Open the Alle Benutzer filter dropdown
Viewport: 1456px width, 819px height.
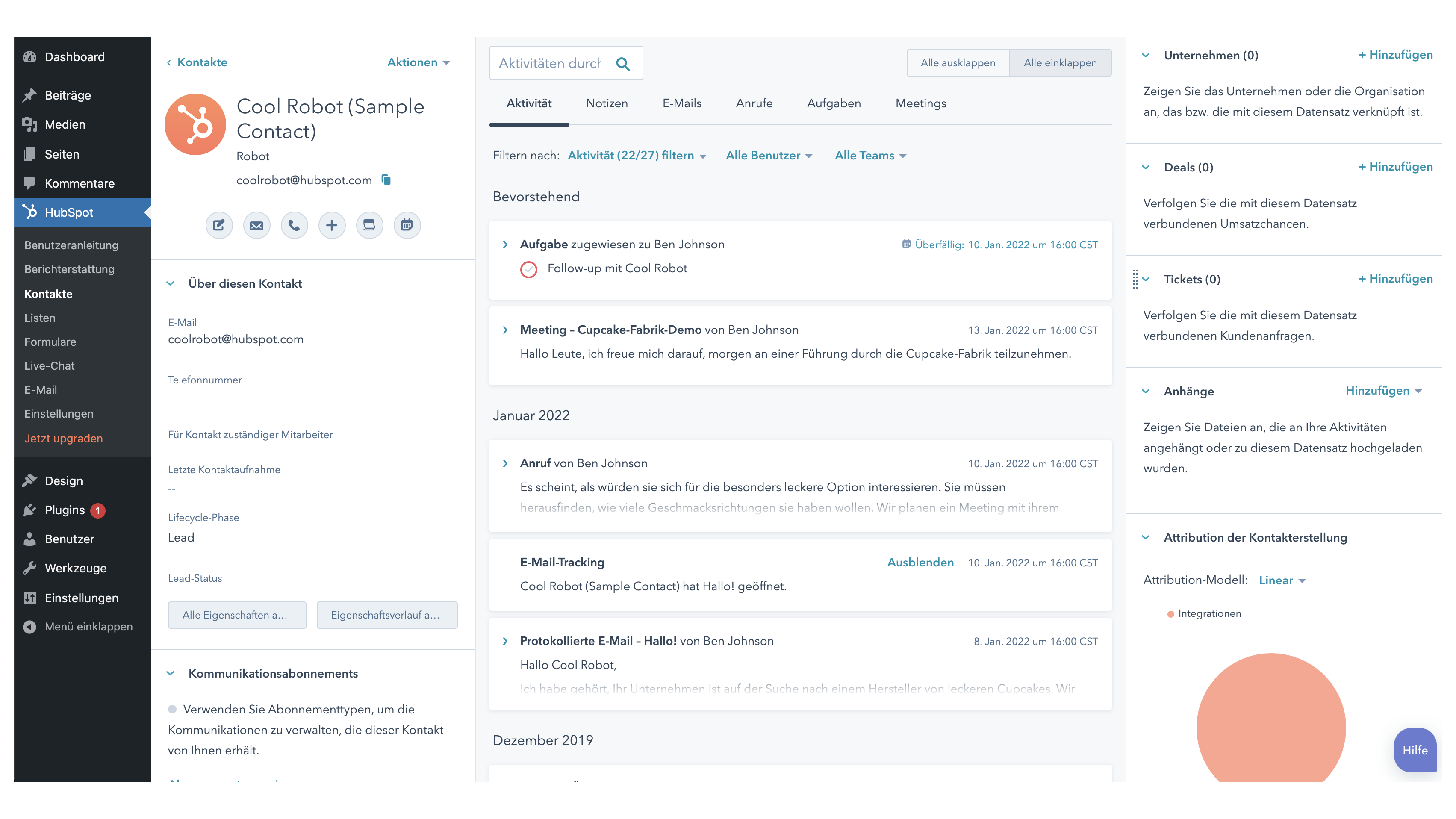(x=769, y=156)
